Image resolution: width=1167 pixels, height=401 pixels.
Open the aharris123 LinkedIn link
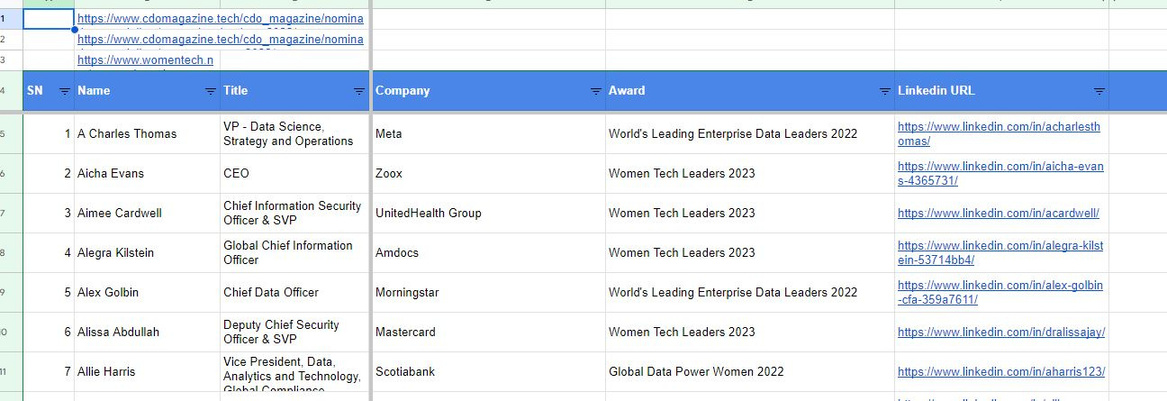[x=1001, y=372]
